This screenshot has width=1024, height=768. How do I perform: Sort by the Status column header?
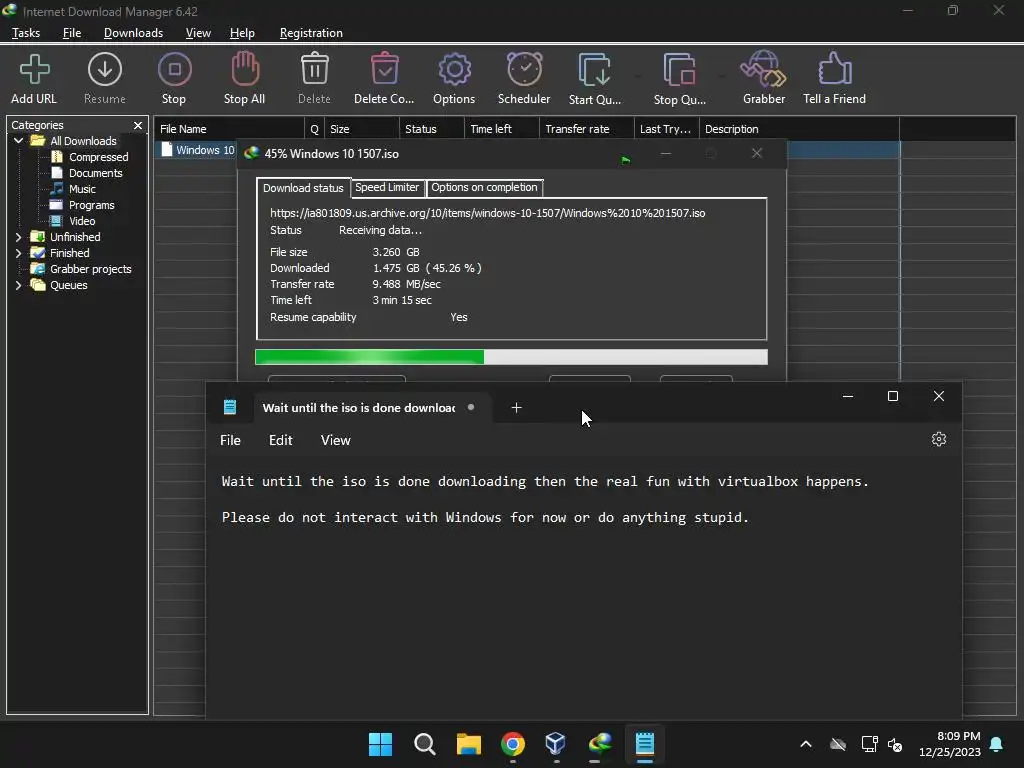431,129
